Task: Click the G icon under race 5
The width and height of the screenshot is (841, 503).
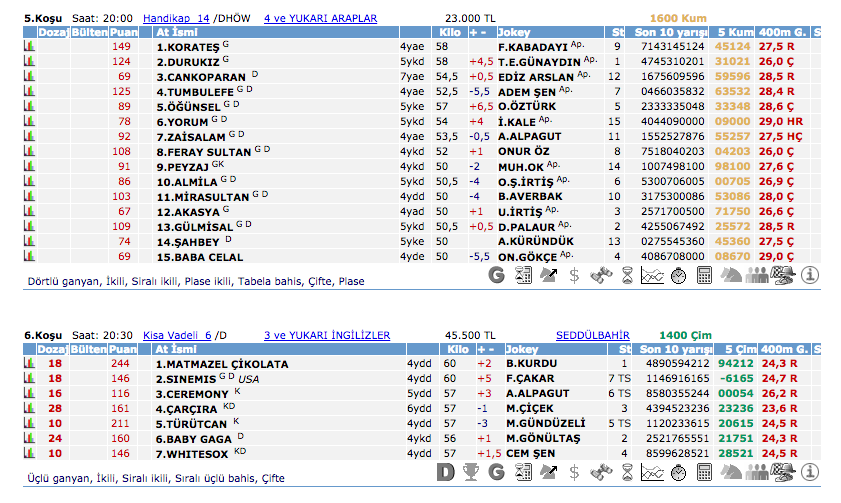Action: (x=497, y=275)
